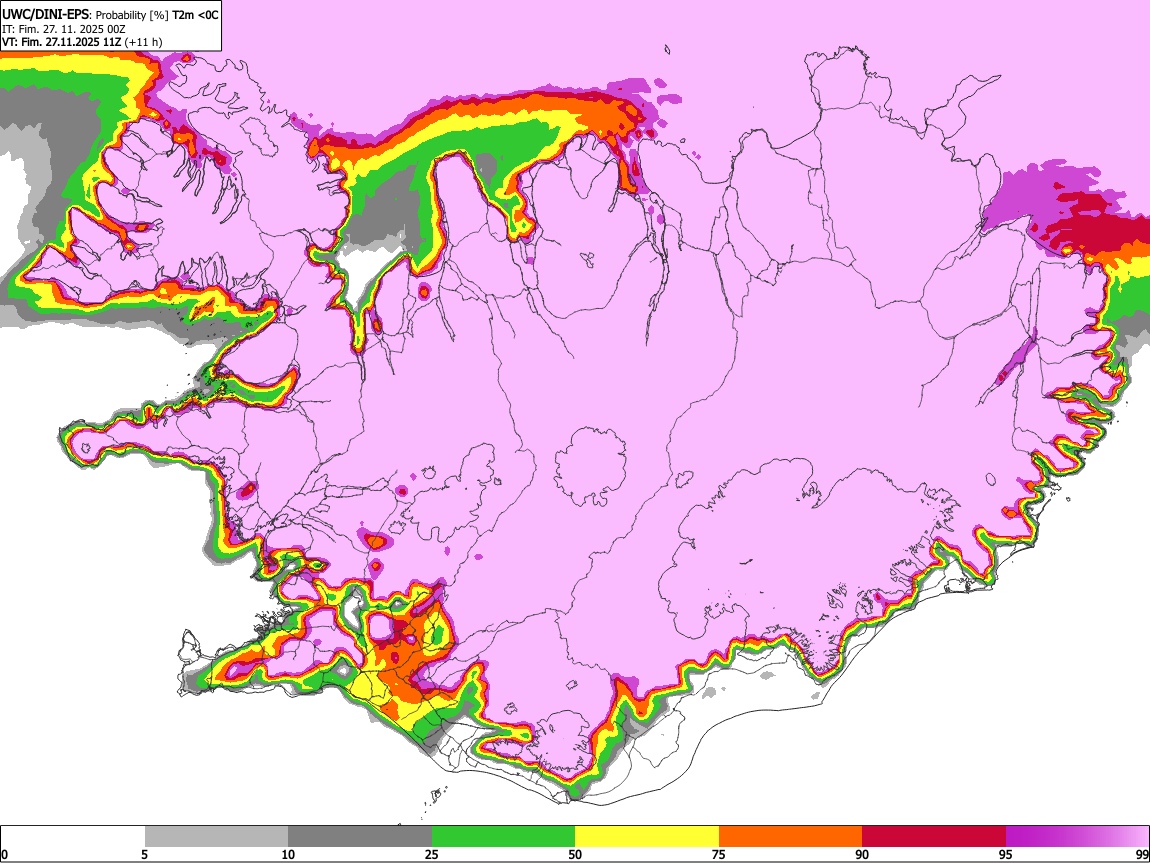Viewport: 1150px width, 863px height.
Task: Click the white 0–5 legend segment
Action: point(73,837)
